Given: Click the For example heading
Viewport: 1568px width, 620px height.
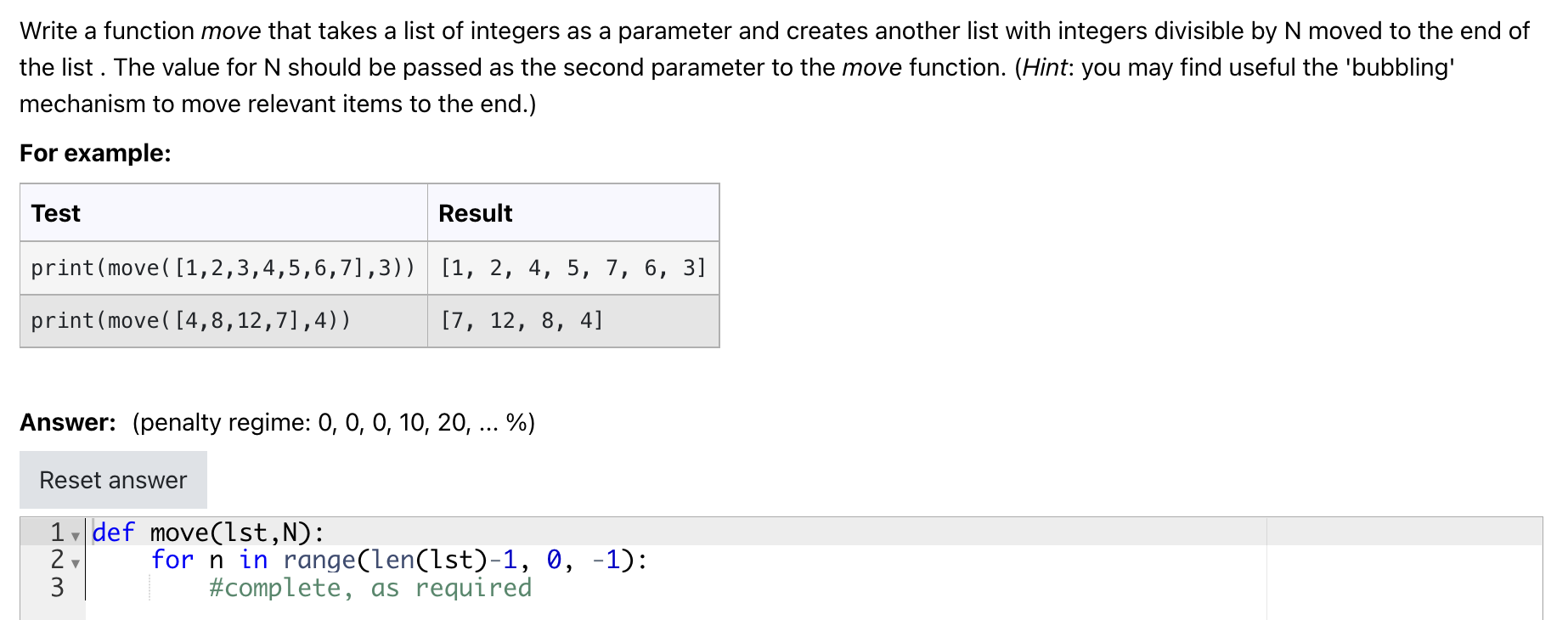Looking at the screenshot, I should point(95,153).
